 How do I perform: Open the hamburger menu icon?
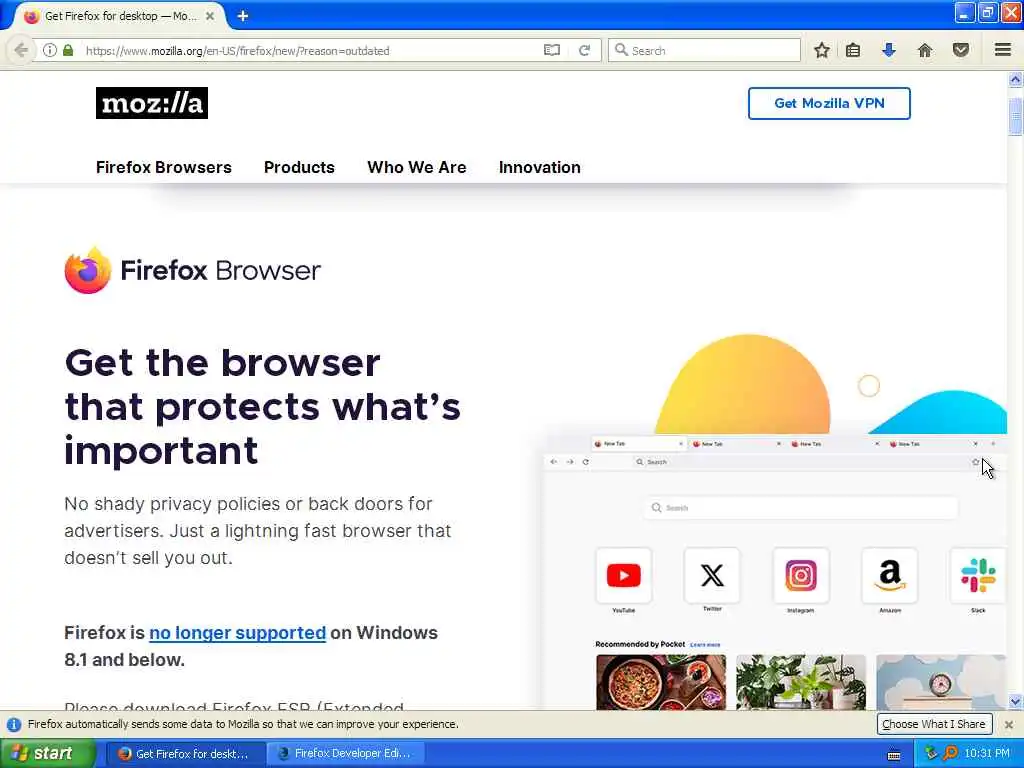point(1003,50)
